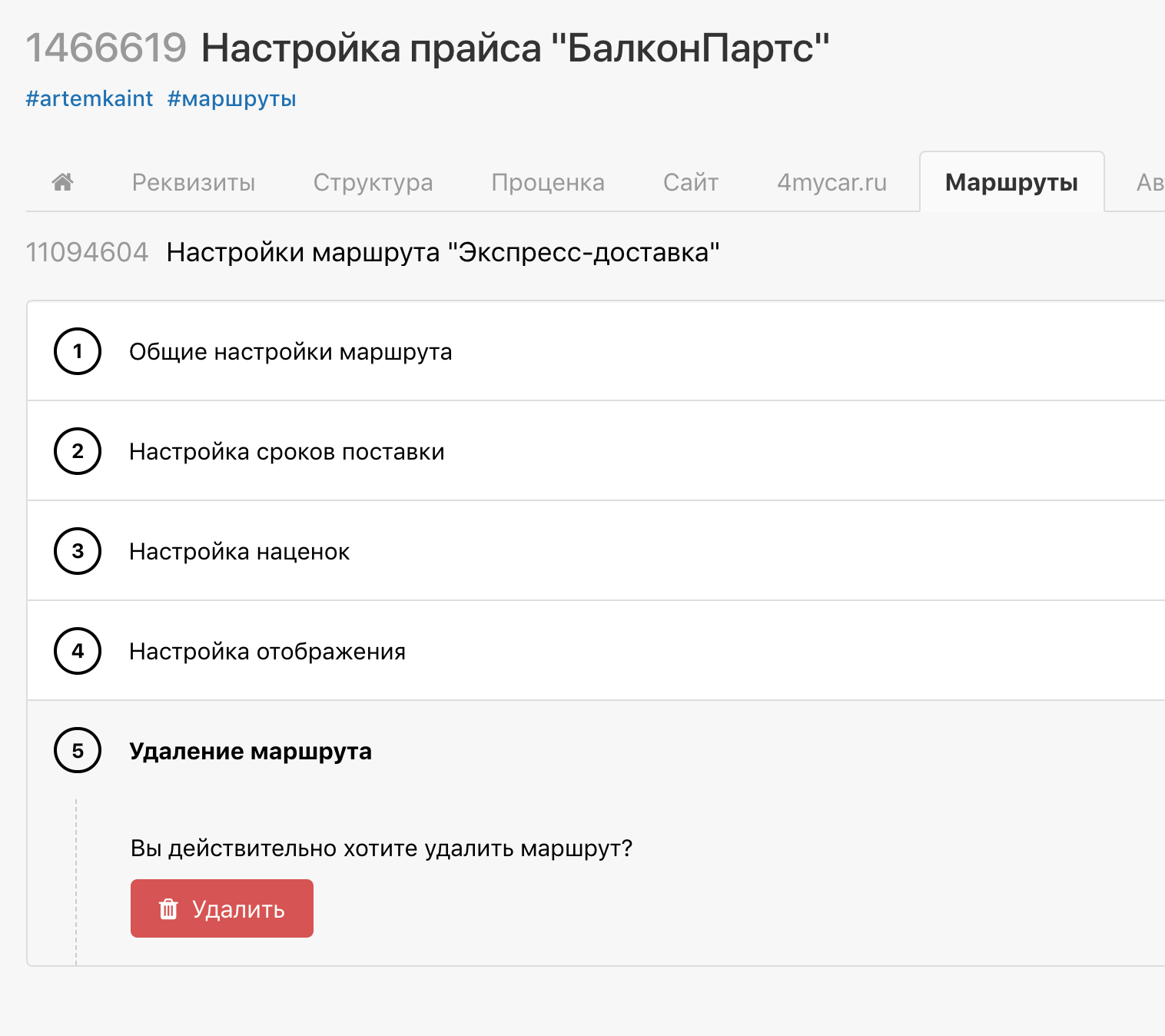Image resolution: width=1165 pixels, height=1036 pixels.
Task: Switch to the 4mycar.ru tab
Action: pos(832,182)
